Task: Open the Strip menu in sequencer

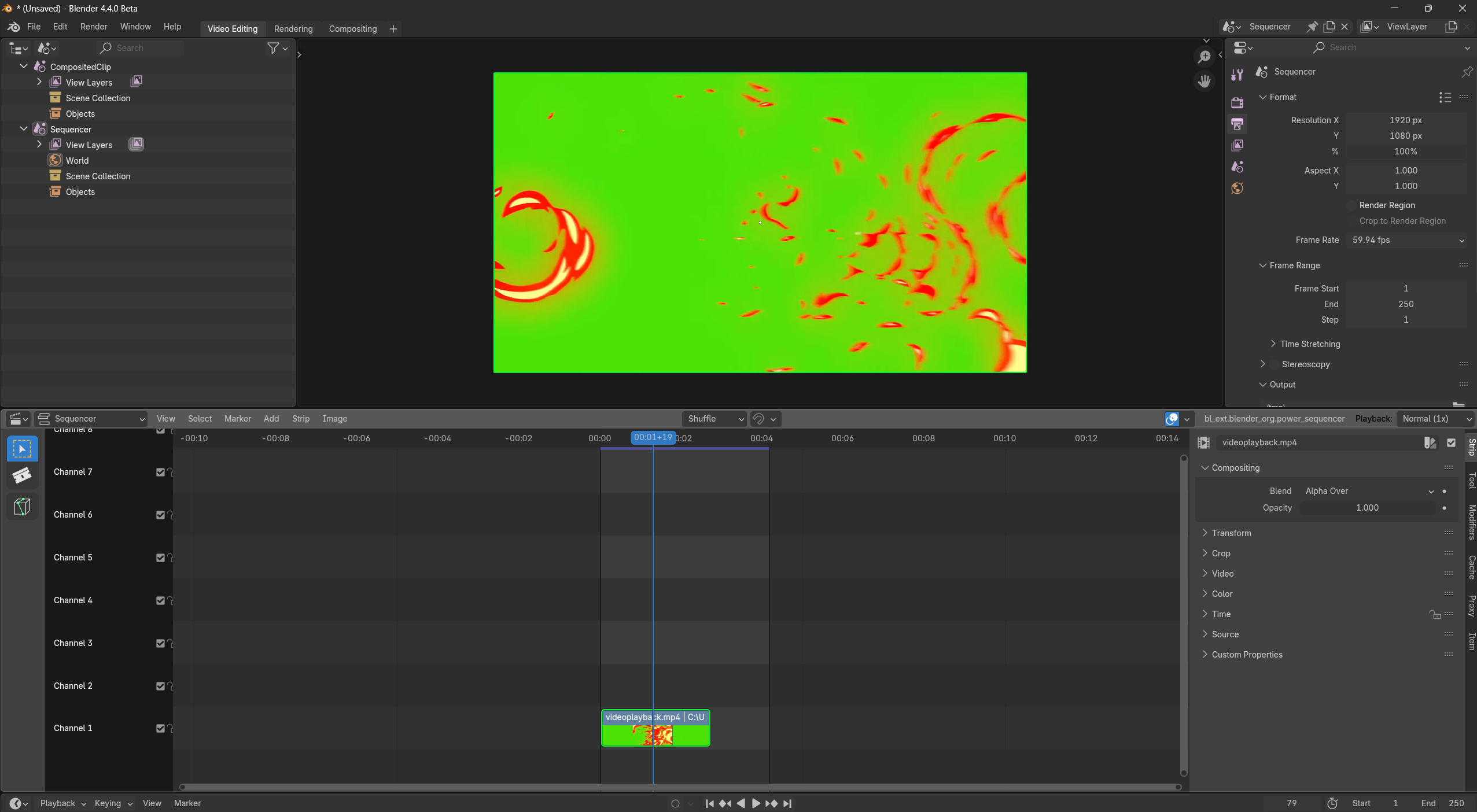Action: point(301,419)
